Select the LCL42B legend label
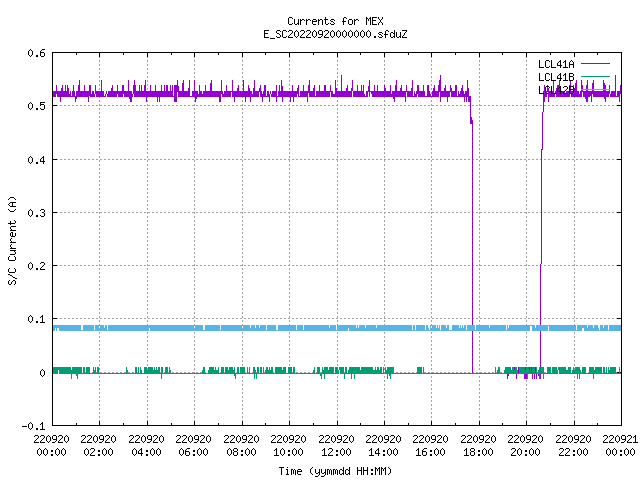 [556, 90]
